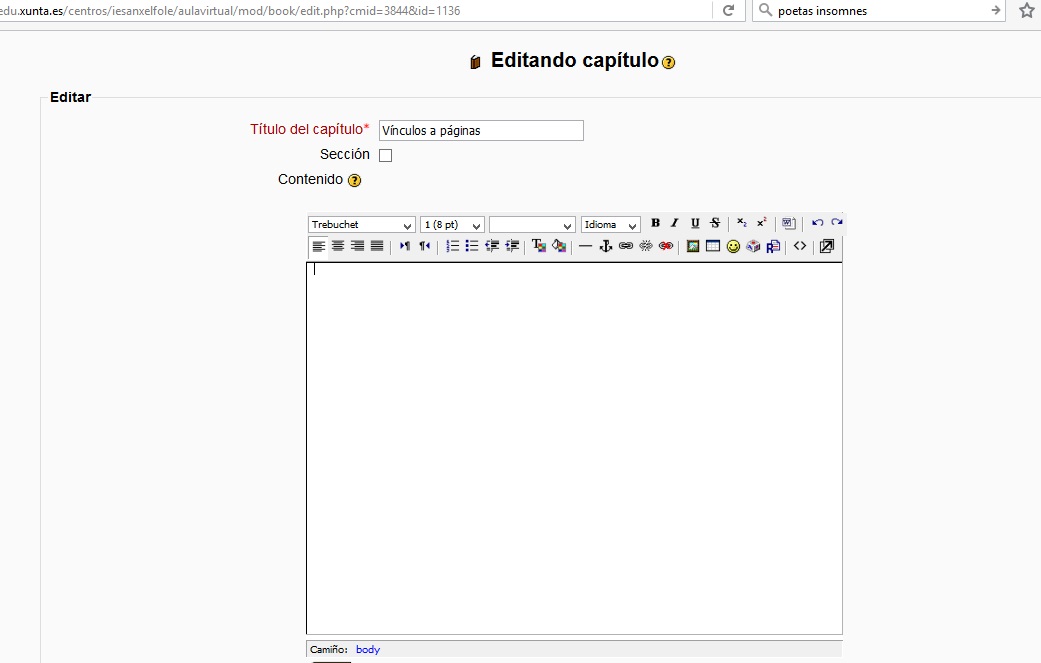
Task: Click the red prevent auto-linking icon
Action: pos(665,246)
